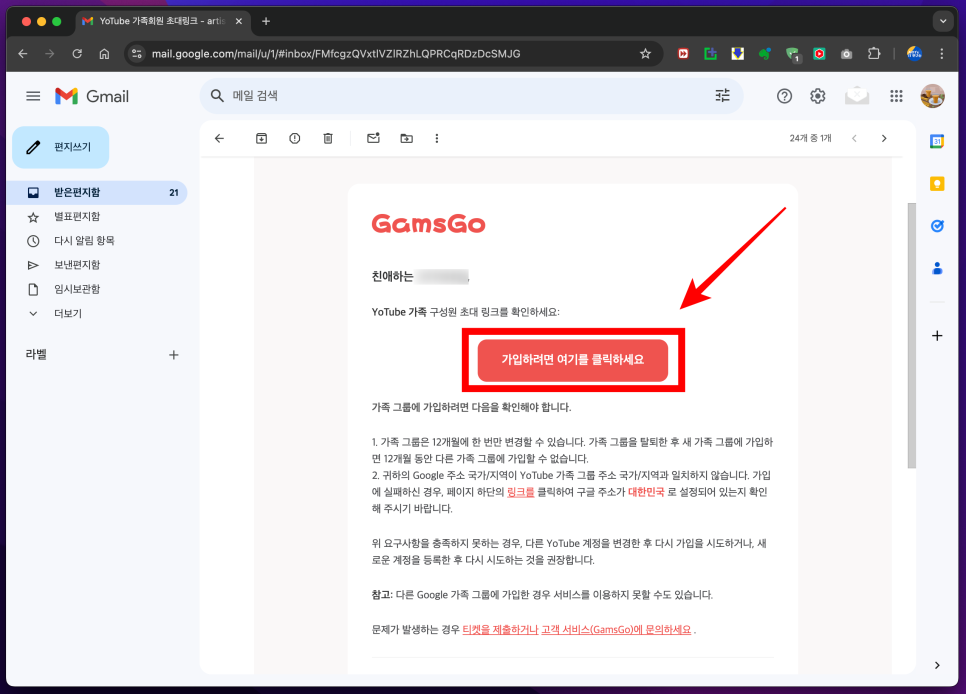Create new label plus button
The image size is (966, 694).
point(174,354)
